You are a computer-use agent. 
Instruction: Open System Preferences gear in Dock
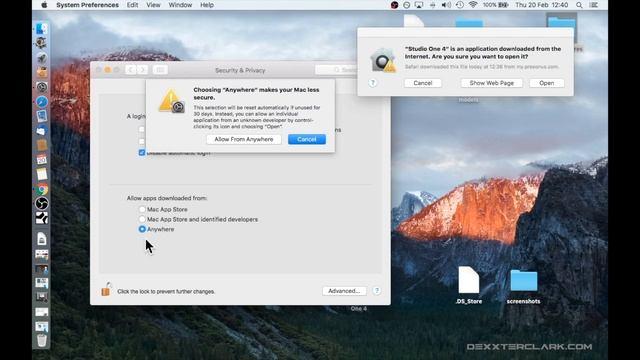(42, 87)
